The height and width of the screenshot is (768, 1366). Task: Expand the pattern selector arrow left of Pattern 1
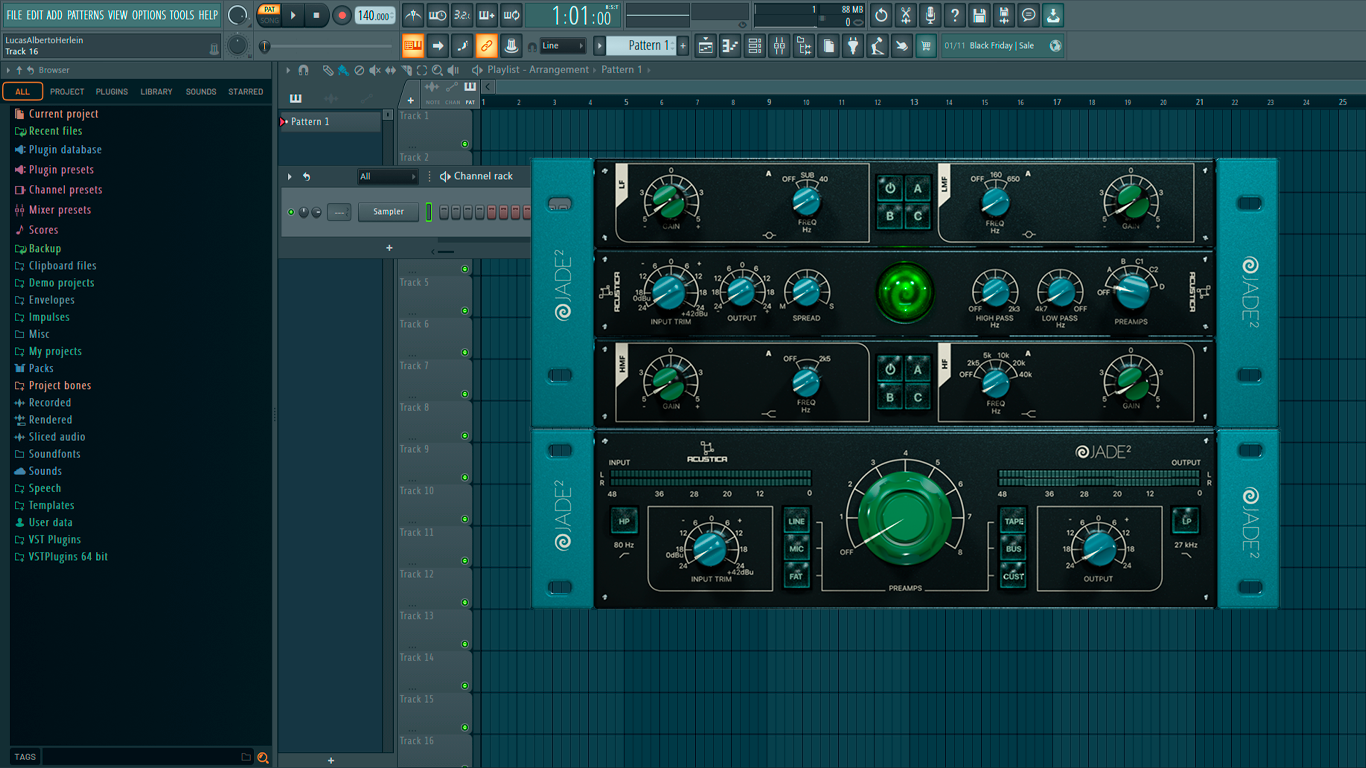tap(600, 46)
